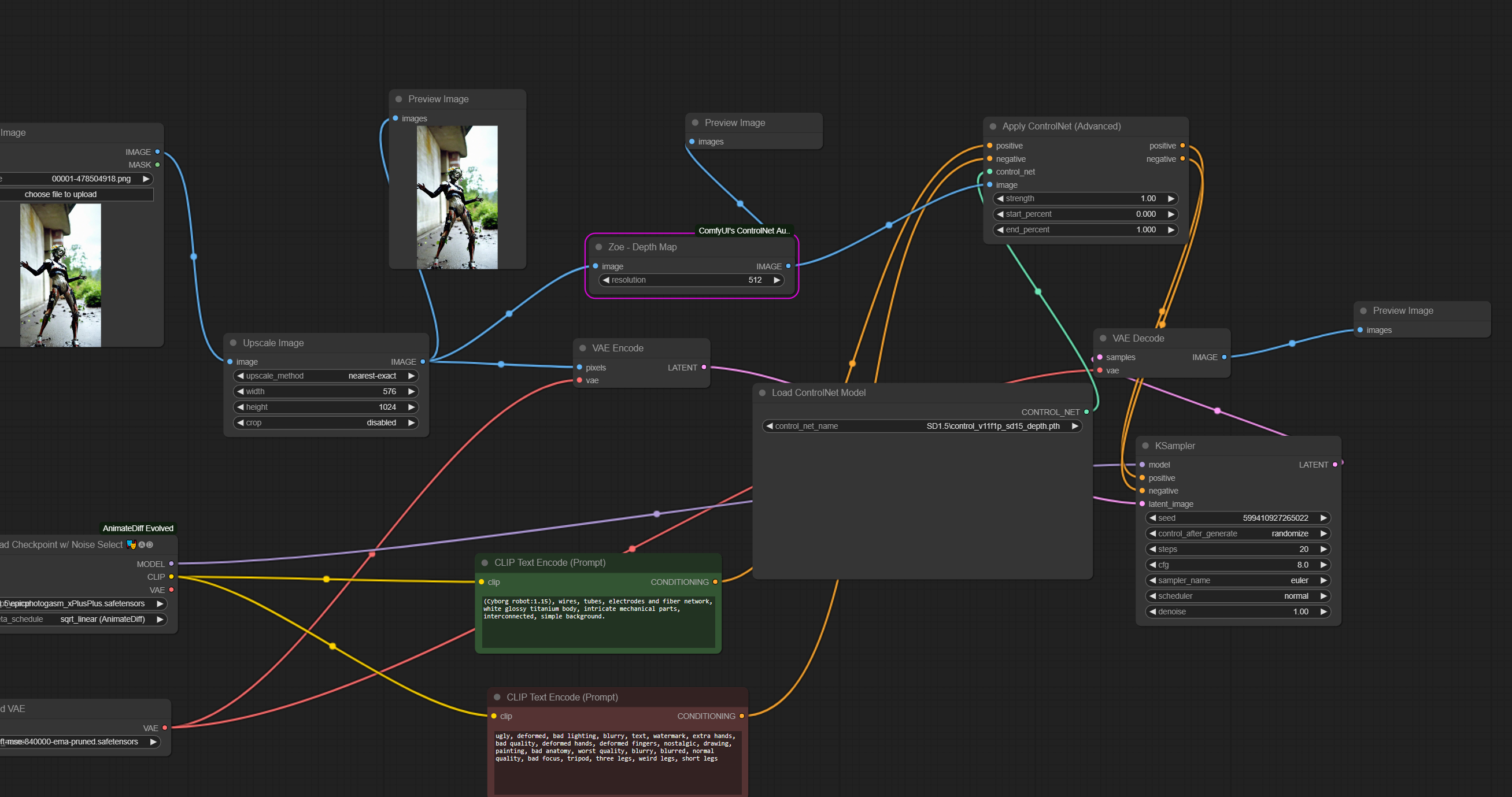
Task: Click the ComfyUI's ControlNet Aux badge label
Action: pos(743,231)
